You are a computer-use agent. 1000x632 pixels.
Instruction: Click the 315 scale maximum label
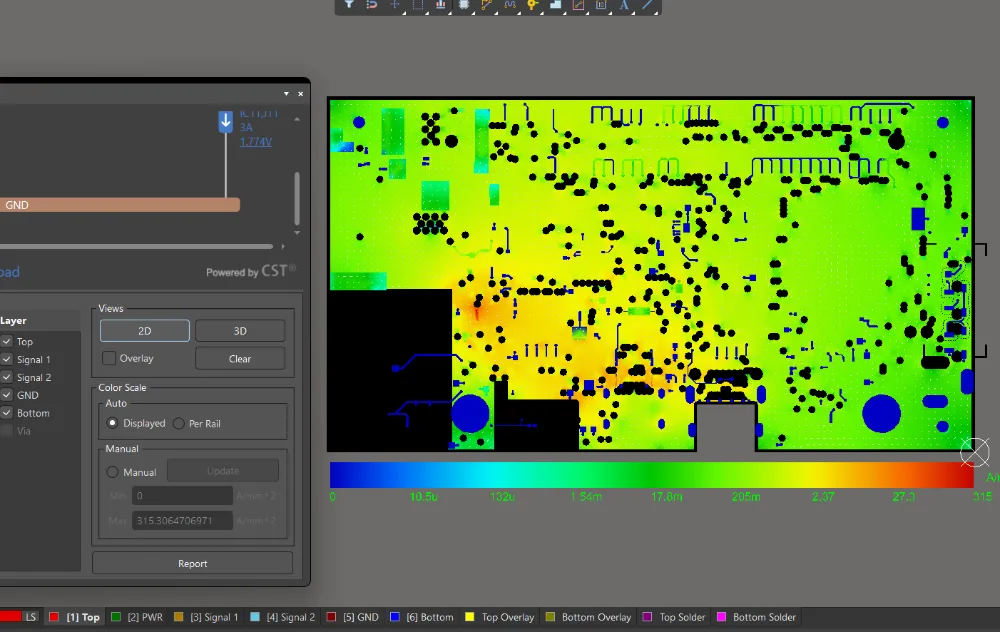coord(982,496)
